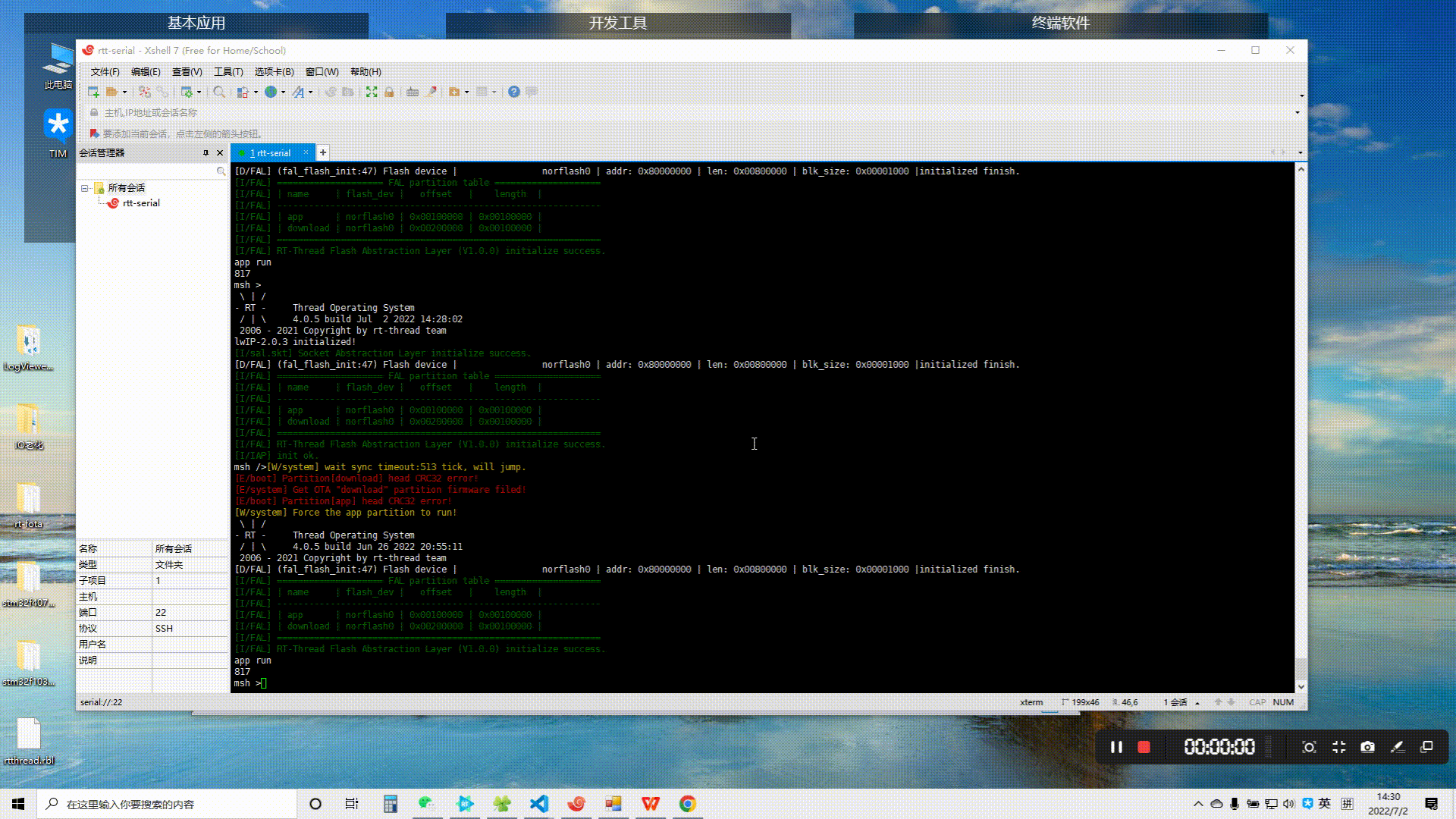
Task: Click the highlight pen toolbar icon
Action: [x=432, y=92]
